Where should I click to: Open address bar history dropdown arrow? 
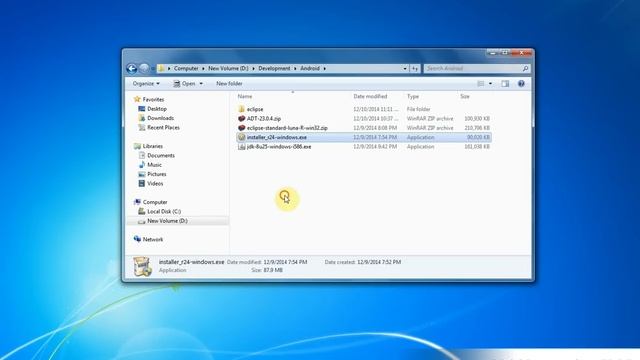click(x=405, y=69)
